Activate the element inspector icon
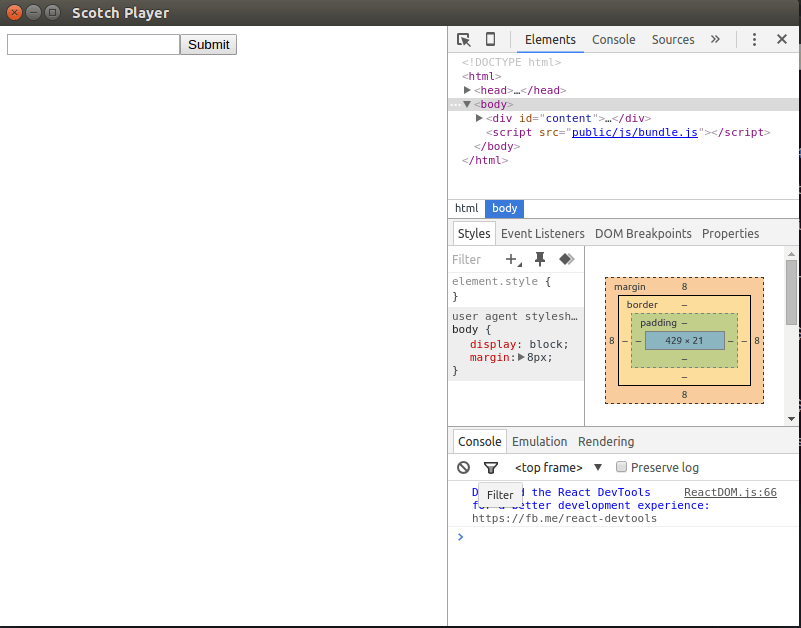This screenshot has width=801, height=628. point(463,40)
